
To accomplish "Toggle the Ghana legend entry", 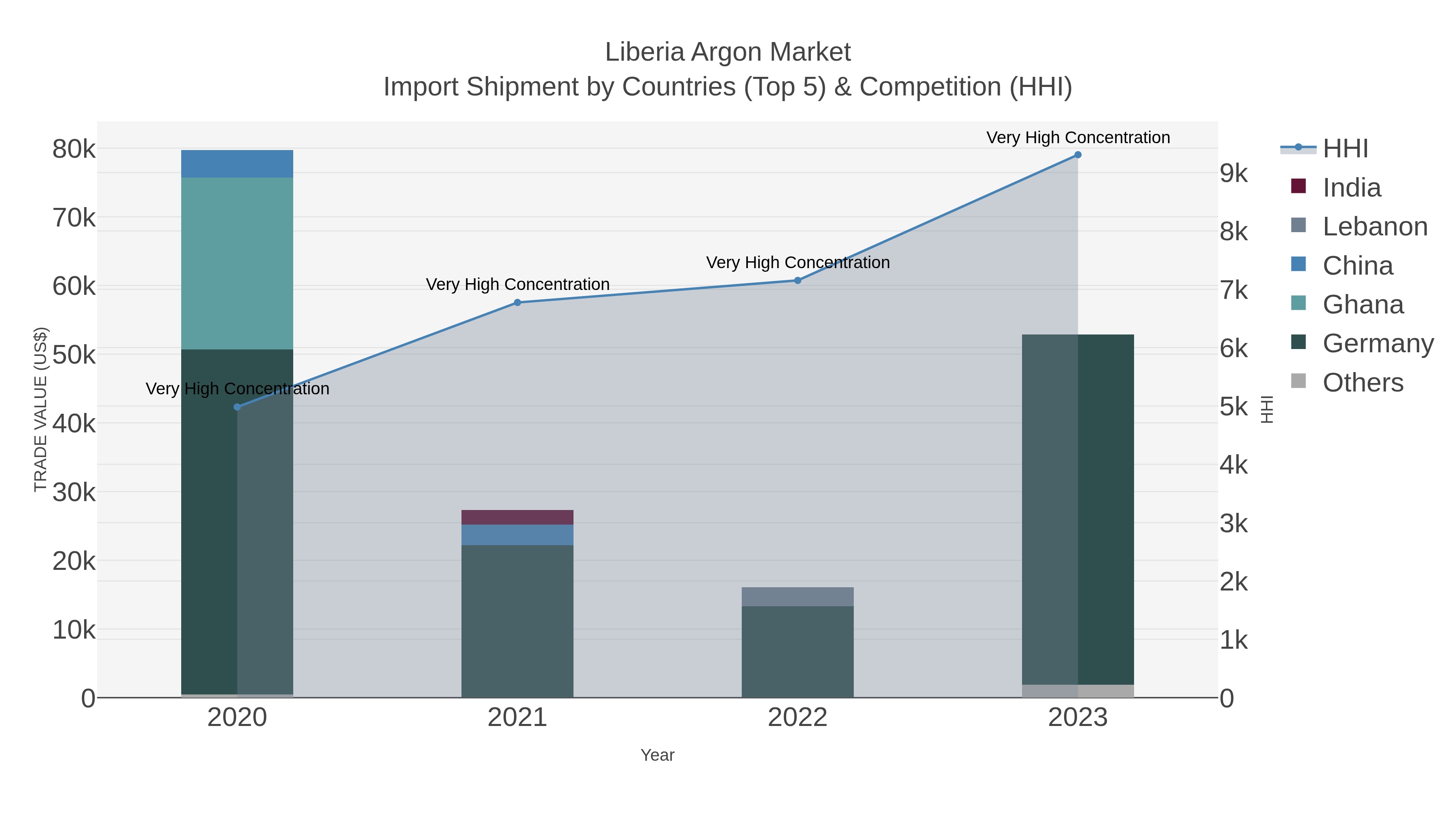I will [x=1348, y=305].
